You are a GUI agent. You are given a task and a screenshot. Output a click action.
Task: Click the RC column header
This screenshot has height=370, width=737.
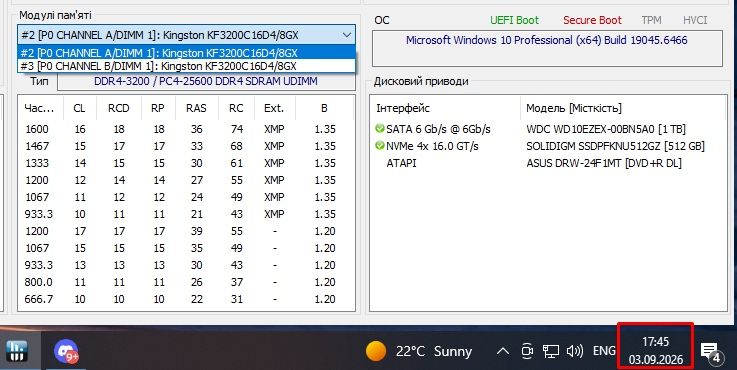236,108
